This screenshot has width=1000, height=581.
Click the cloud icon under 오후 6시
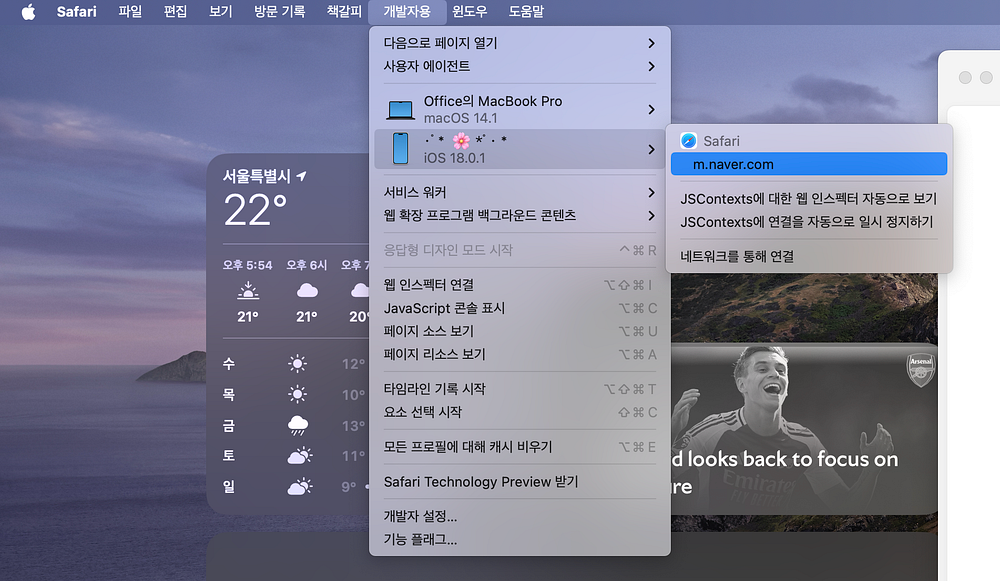coord(307,291)
